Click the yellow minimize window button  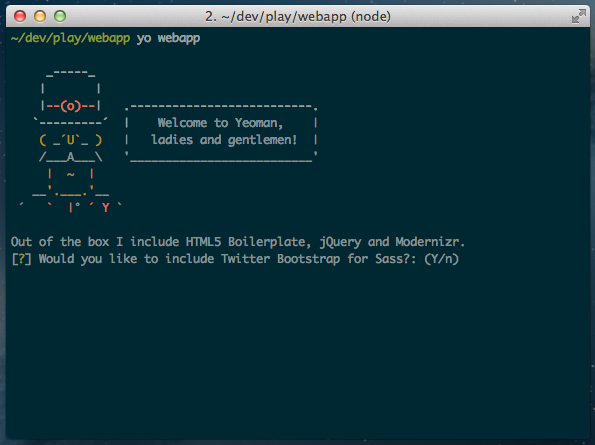point(40,16)
